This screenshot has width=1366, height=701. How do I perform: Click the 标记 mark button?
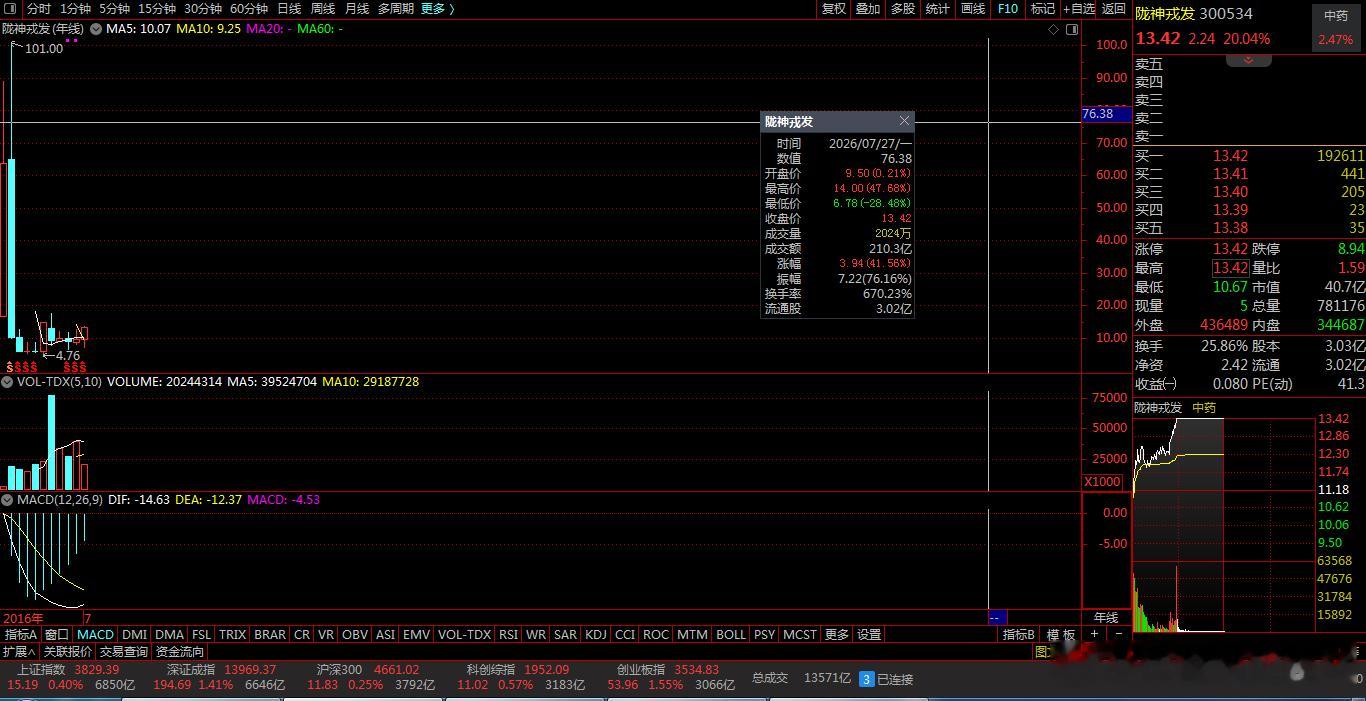tap(1043, 9)
